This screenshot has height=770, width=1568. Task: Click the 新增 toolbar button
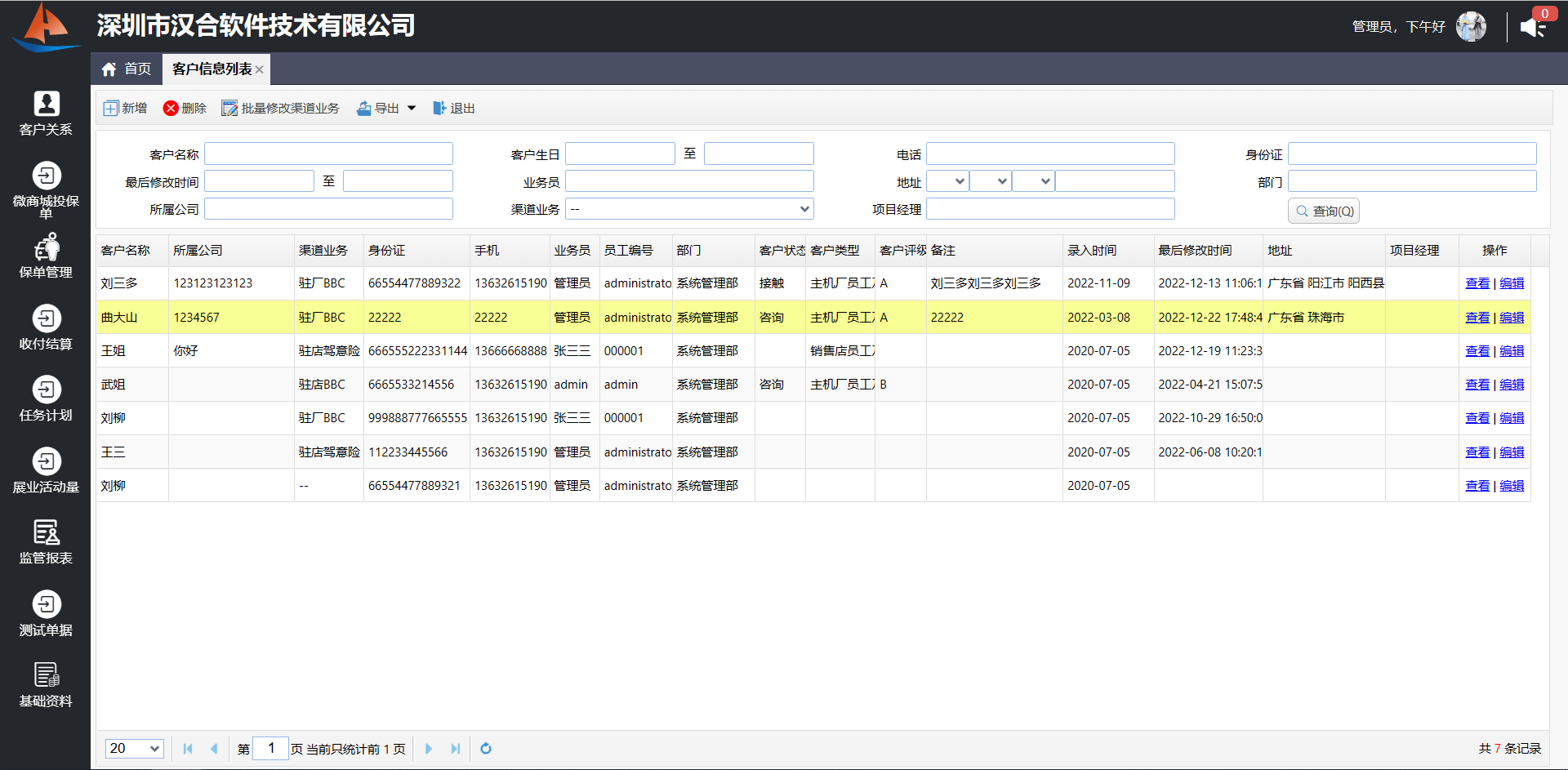(125, 109)
